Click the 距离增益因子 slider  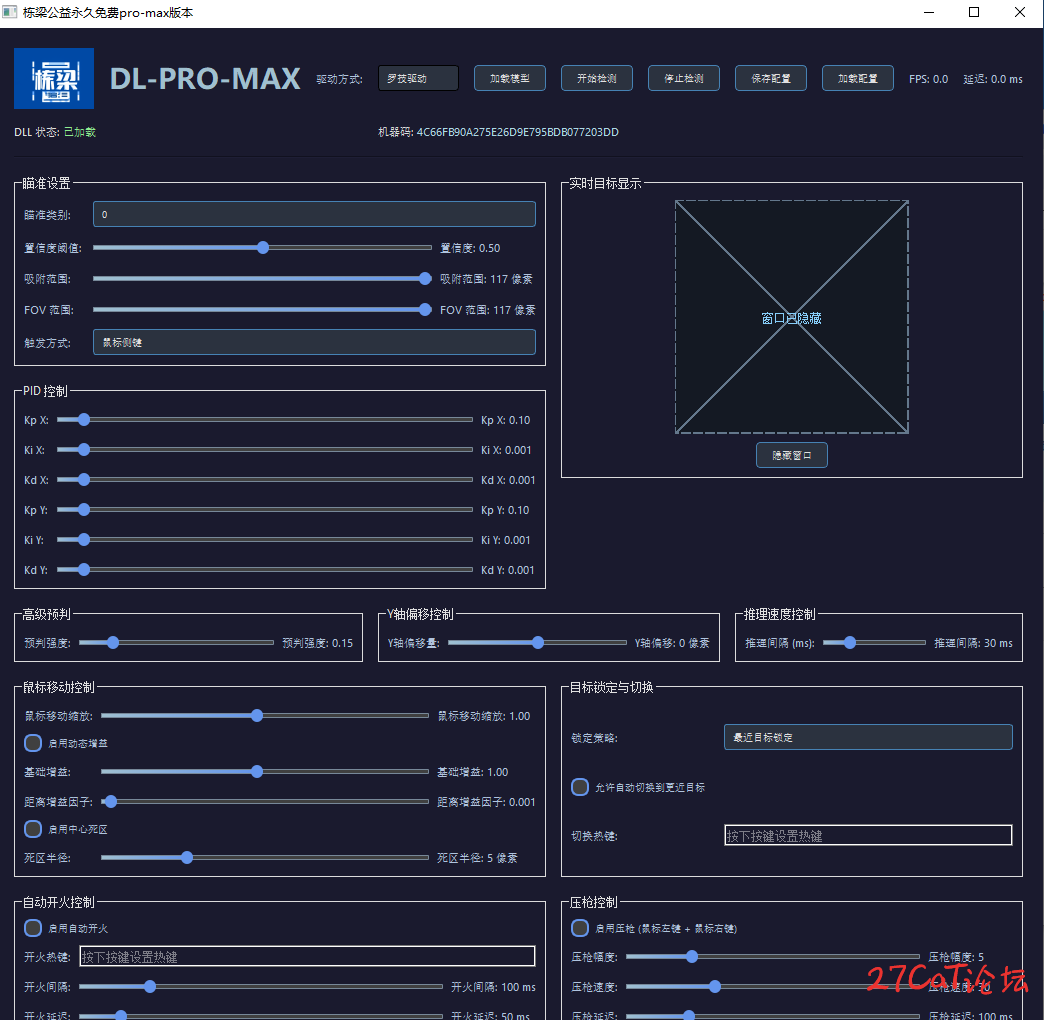click(265, 802)
